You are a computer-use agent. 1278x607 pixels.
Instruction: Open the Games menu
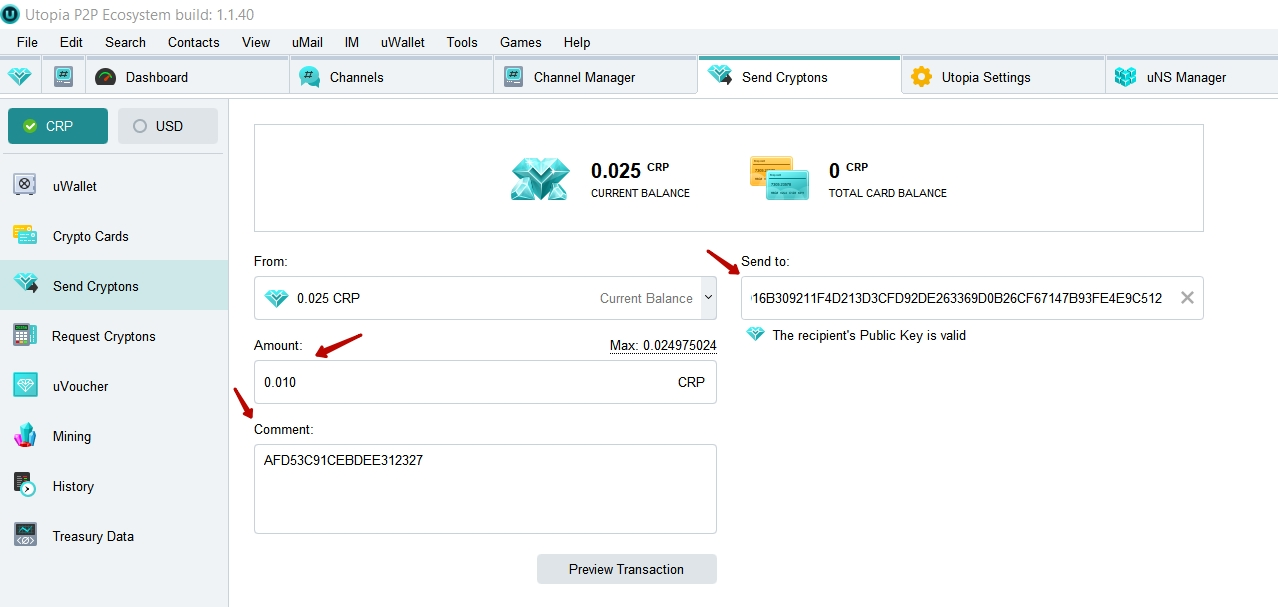pos(521,42)
